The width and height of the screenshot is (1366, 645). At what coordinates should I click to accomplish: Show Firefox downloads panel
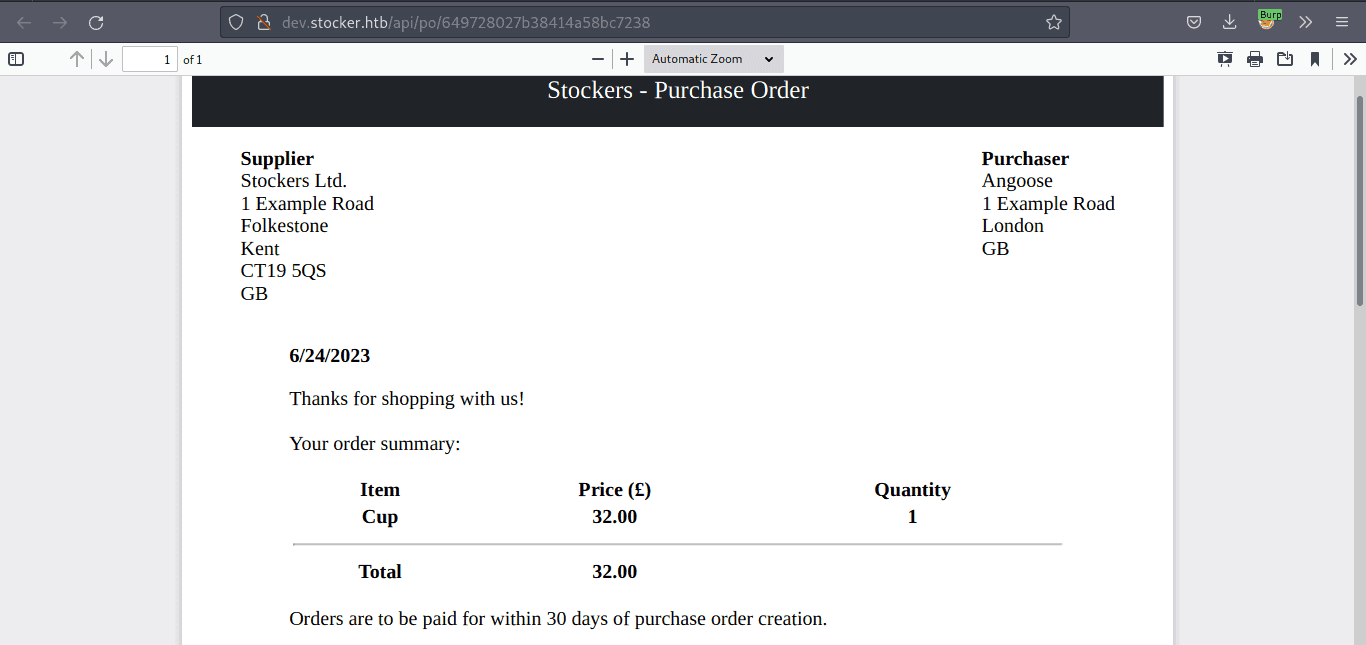[1230, 22]
